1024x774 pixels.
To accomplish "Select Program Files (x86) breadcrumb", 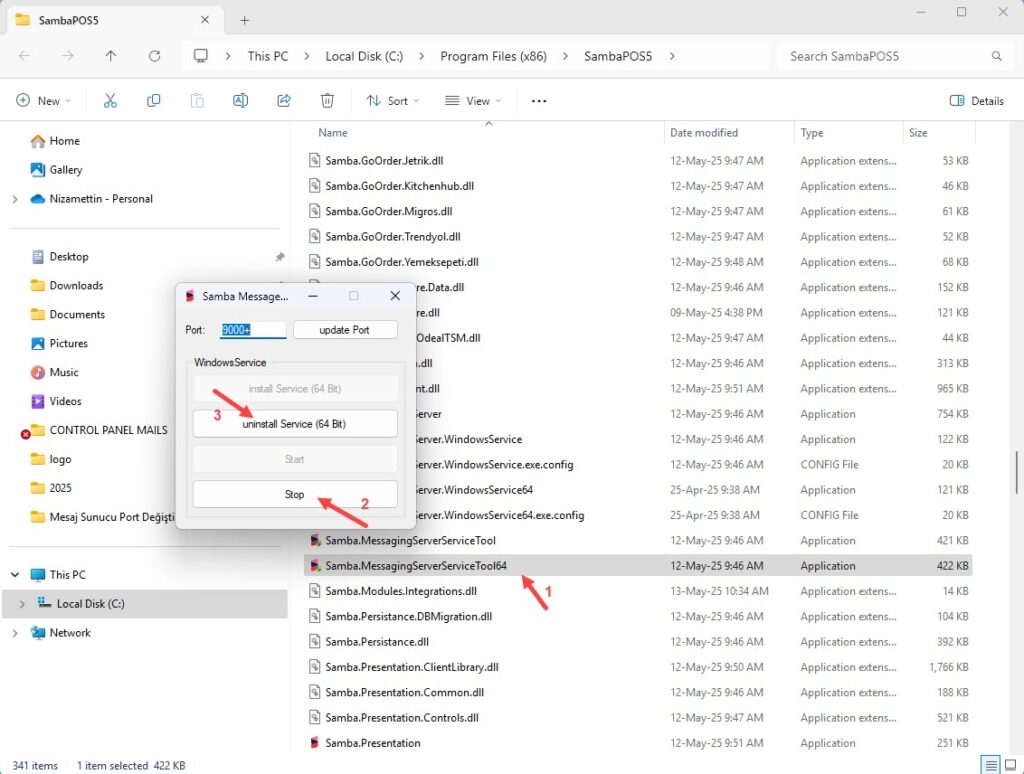I will 493,56.
